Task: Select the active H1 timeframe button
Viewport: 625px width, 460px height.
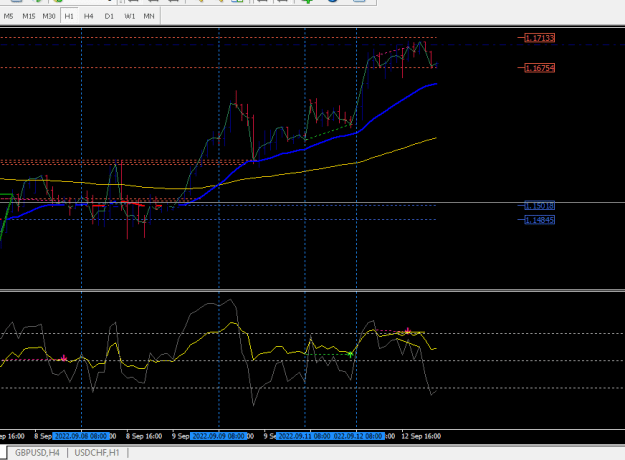Action: [69, 16]
